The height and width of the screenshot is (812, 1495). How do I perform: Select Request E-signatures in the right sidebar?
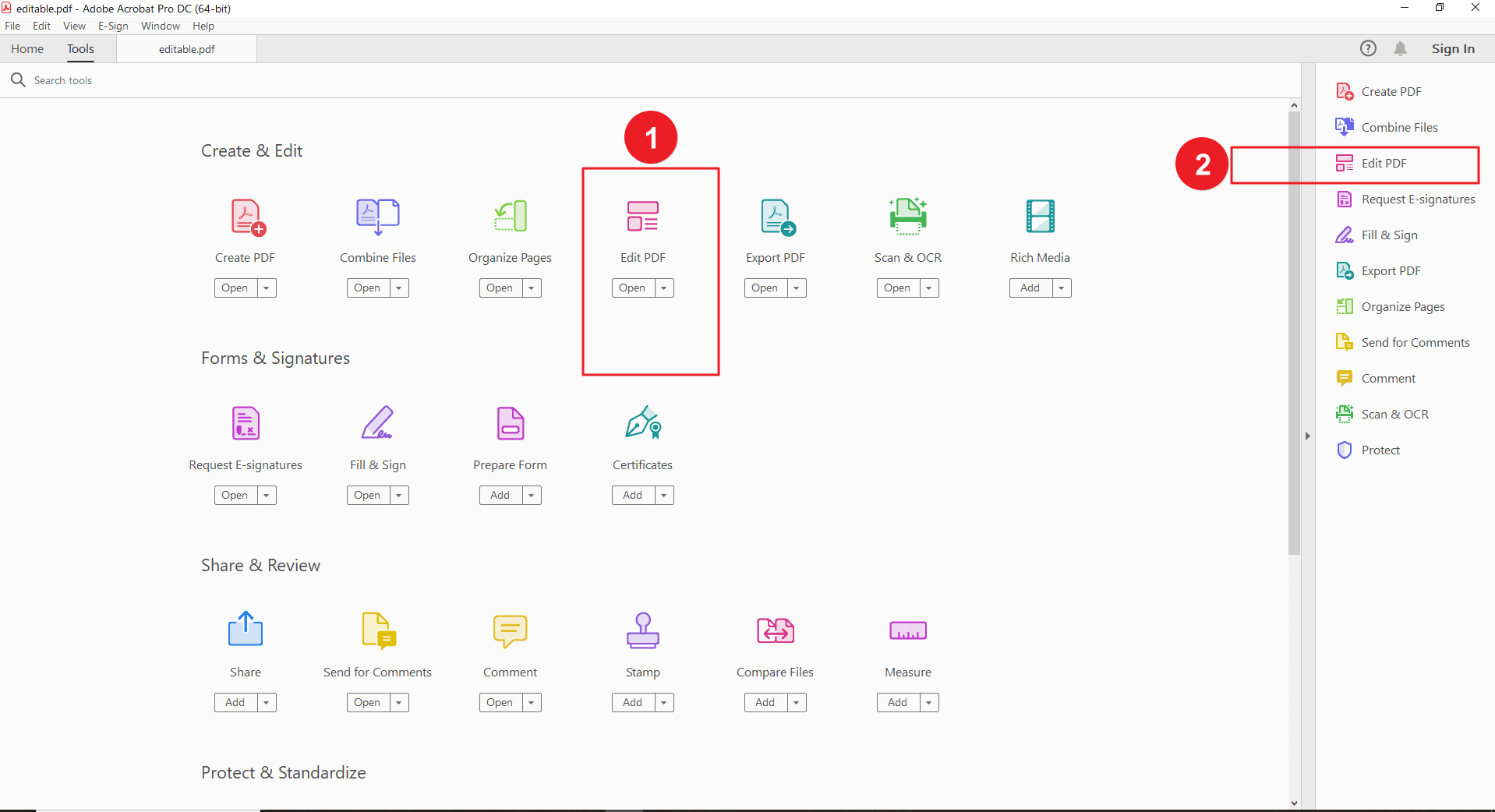(1405, 199)
